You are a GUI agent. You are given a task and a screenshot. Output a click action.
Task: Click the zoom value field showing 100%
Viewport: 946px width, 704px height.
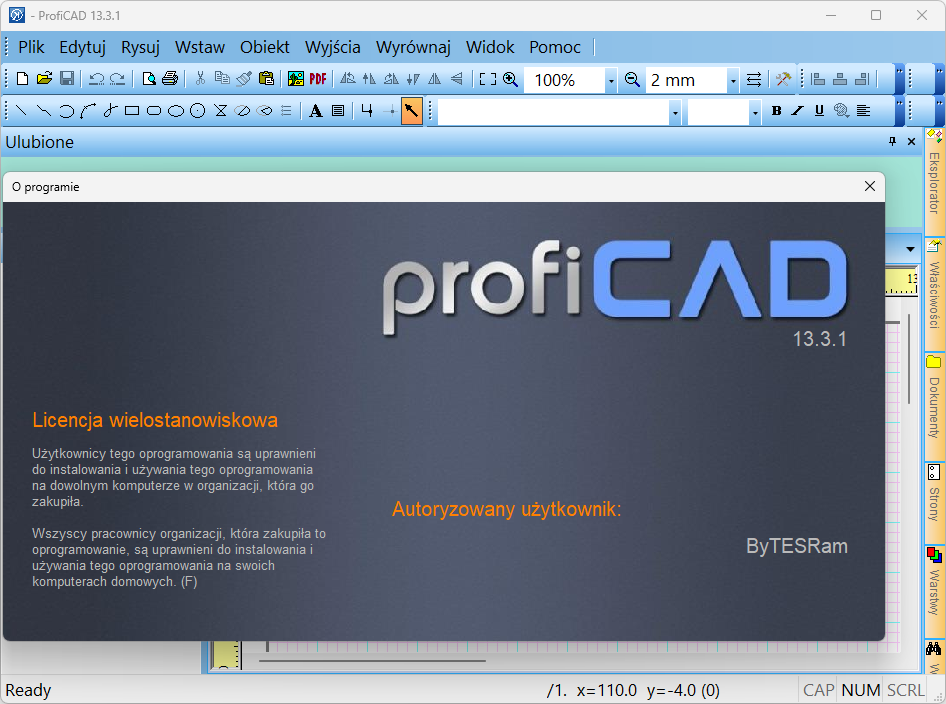[x=565, y=80]
